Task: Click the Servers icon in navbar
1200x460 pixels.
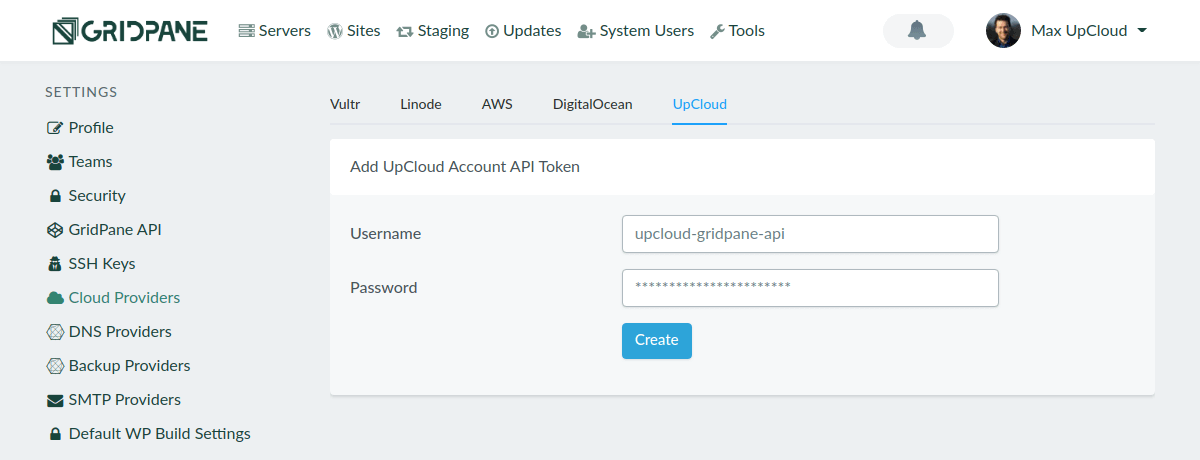Action: pos(246,31)
